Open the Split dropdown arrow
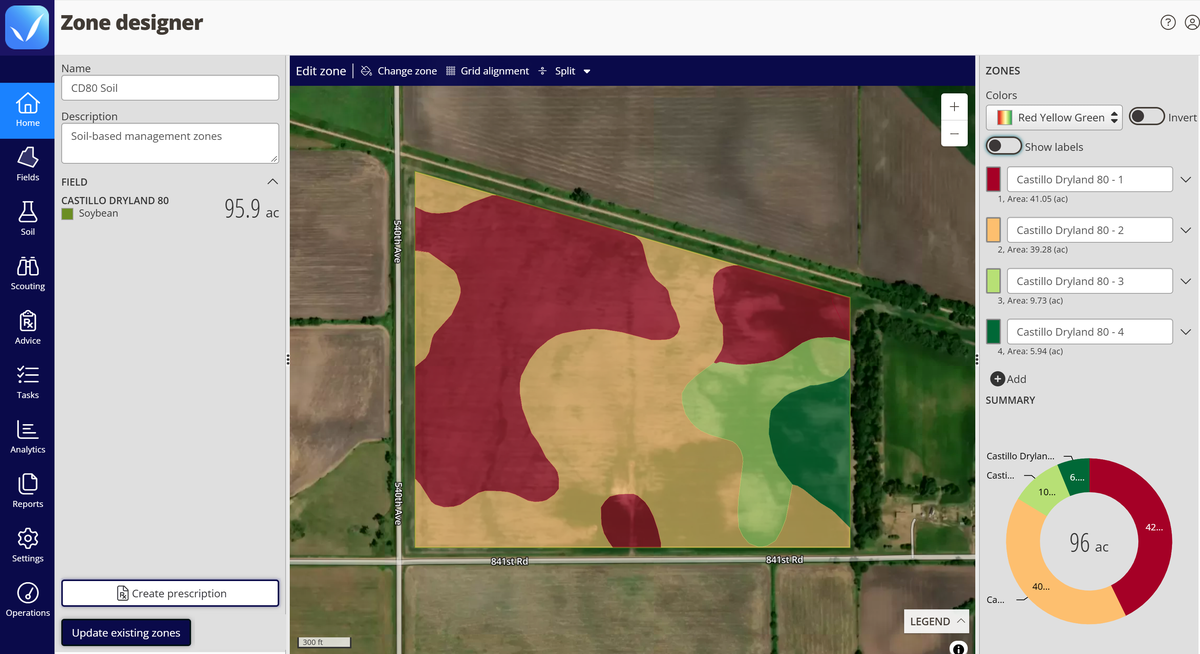 tap(587, 72)
